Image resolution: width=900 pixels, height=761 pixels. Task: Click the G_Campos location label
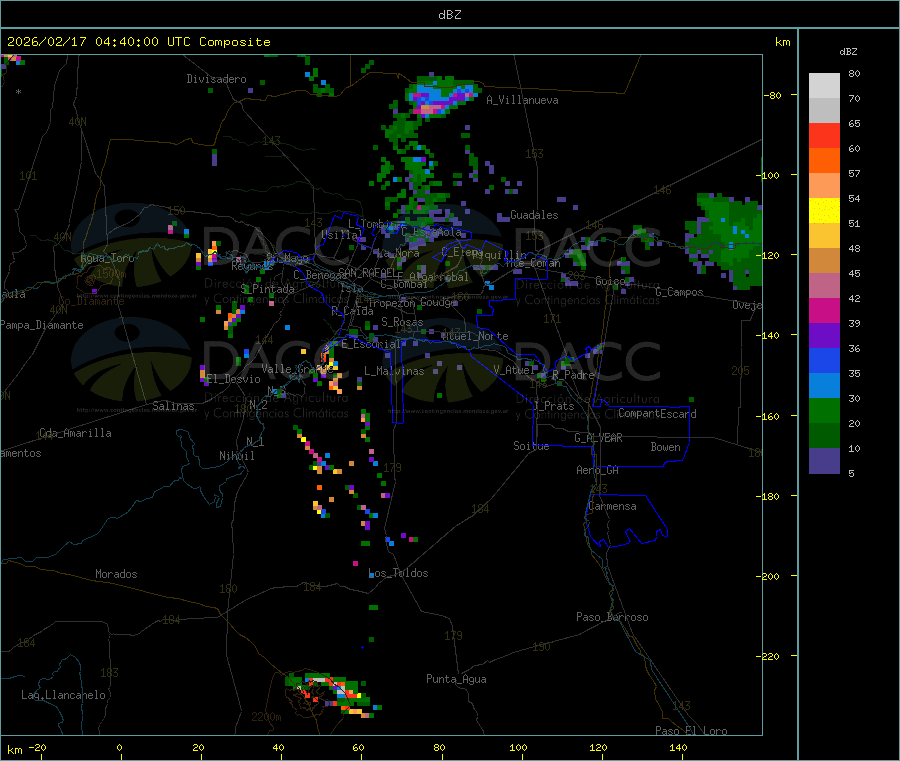679,292
